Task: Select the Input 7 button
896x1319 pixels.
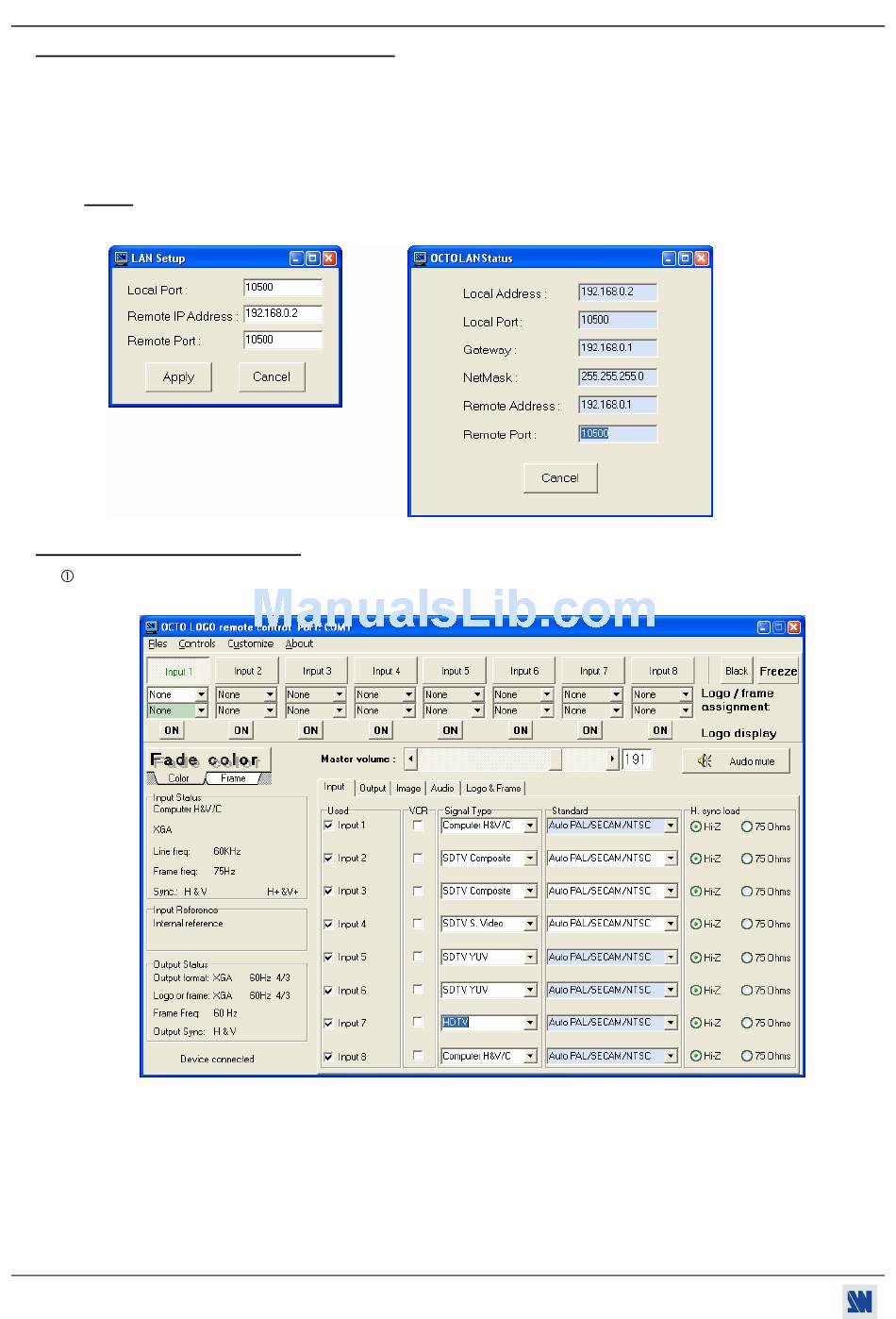Action: (x=592, y=671)
